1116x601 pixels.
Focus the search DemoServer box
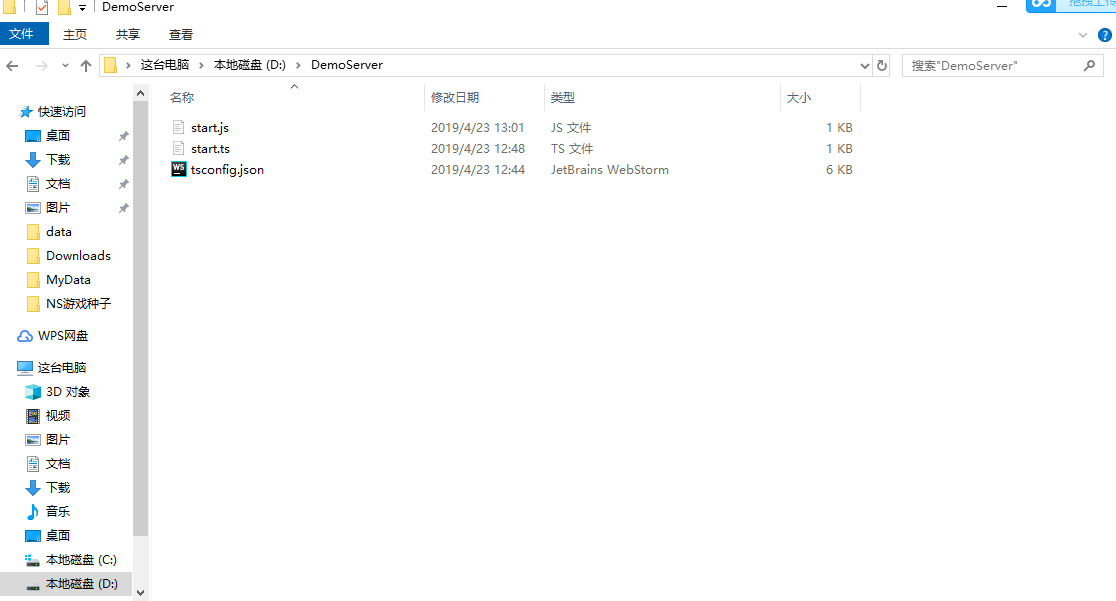click(x=1003, y=66)
